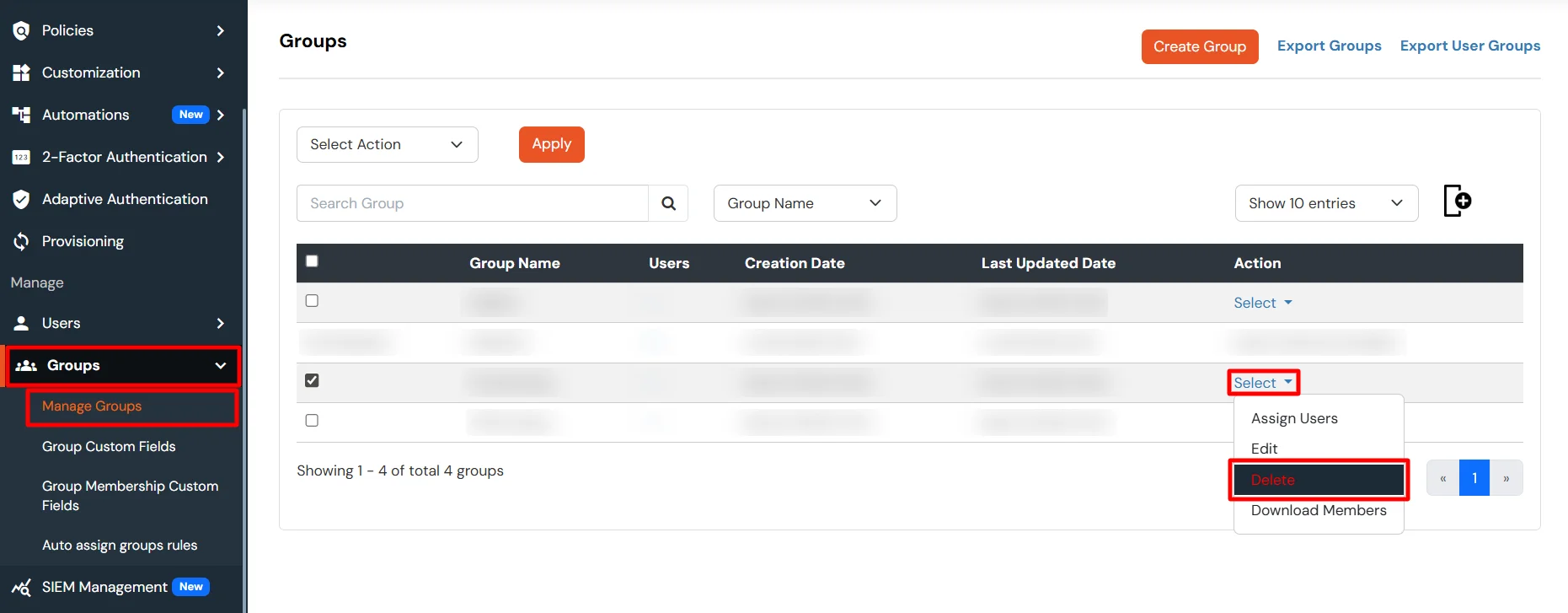Toggle the third row Select action dropdown
1568x613 pixels.
click(1262, 383)
